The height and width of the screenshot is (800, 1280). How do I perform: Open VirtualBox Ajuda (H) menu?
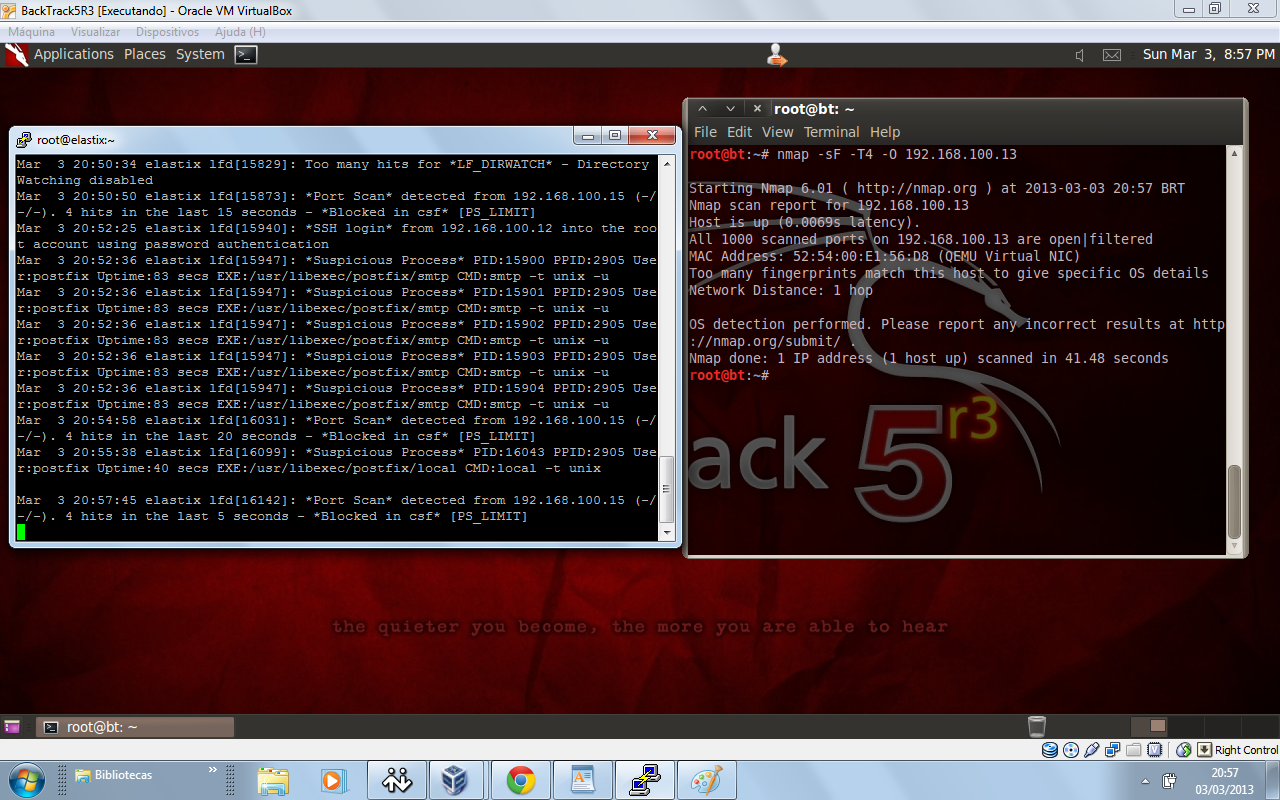240,33
